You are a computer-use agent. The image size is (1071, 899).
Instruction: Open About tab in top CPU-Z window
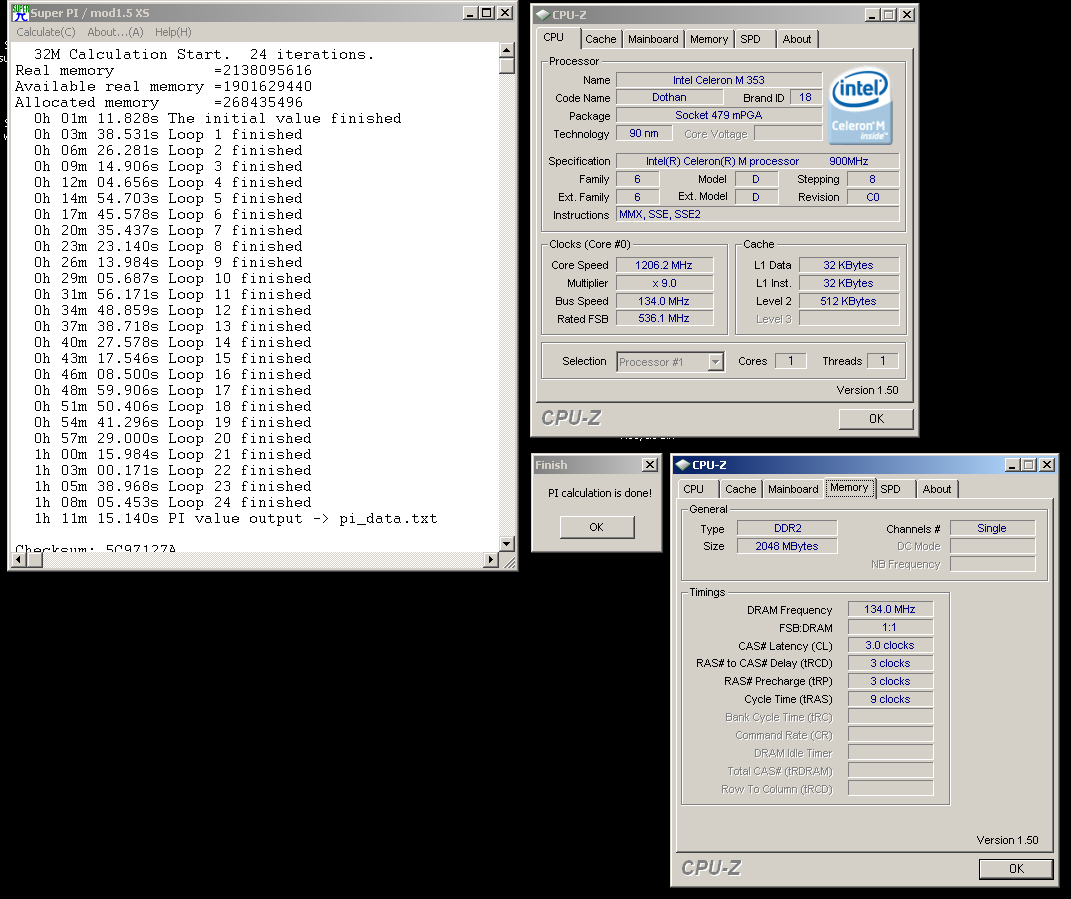point(796,39)
